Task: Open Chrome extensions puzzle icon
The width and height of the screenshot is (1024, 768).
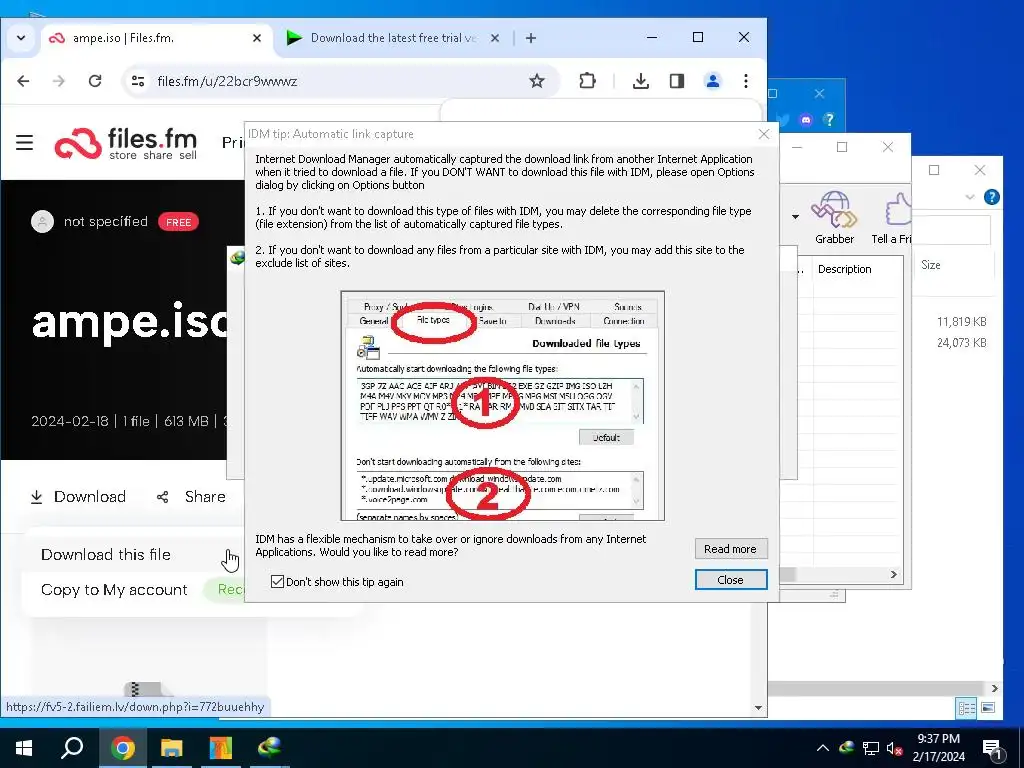Action: tap(587, 81)
